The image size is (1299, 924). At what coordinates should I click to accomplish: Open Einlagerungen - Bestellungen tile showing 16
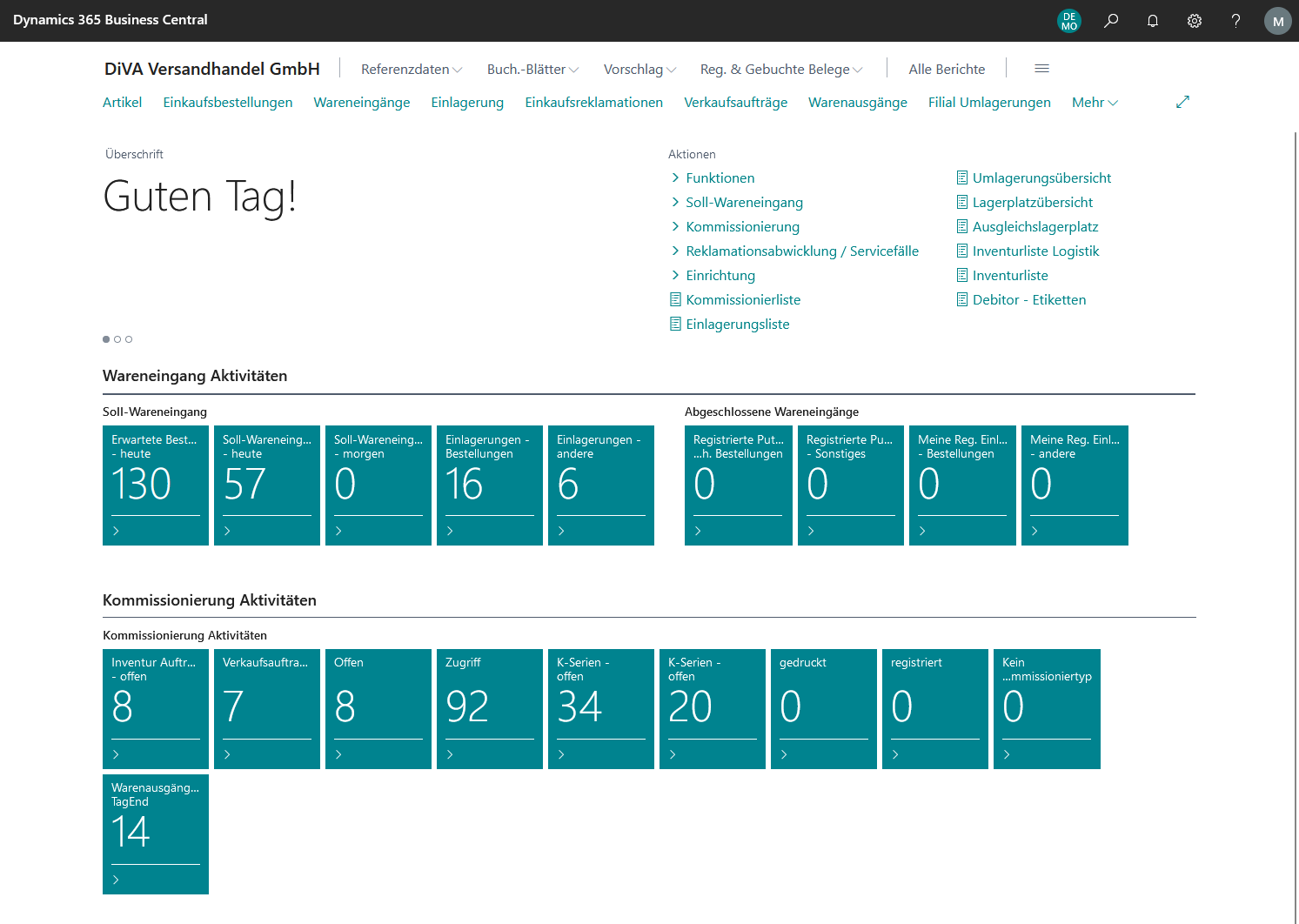[490, 485]
